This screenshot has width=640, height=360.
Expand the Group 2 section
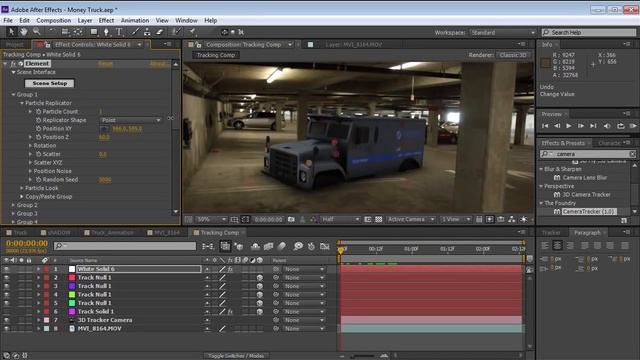[x=13, y=205]
